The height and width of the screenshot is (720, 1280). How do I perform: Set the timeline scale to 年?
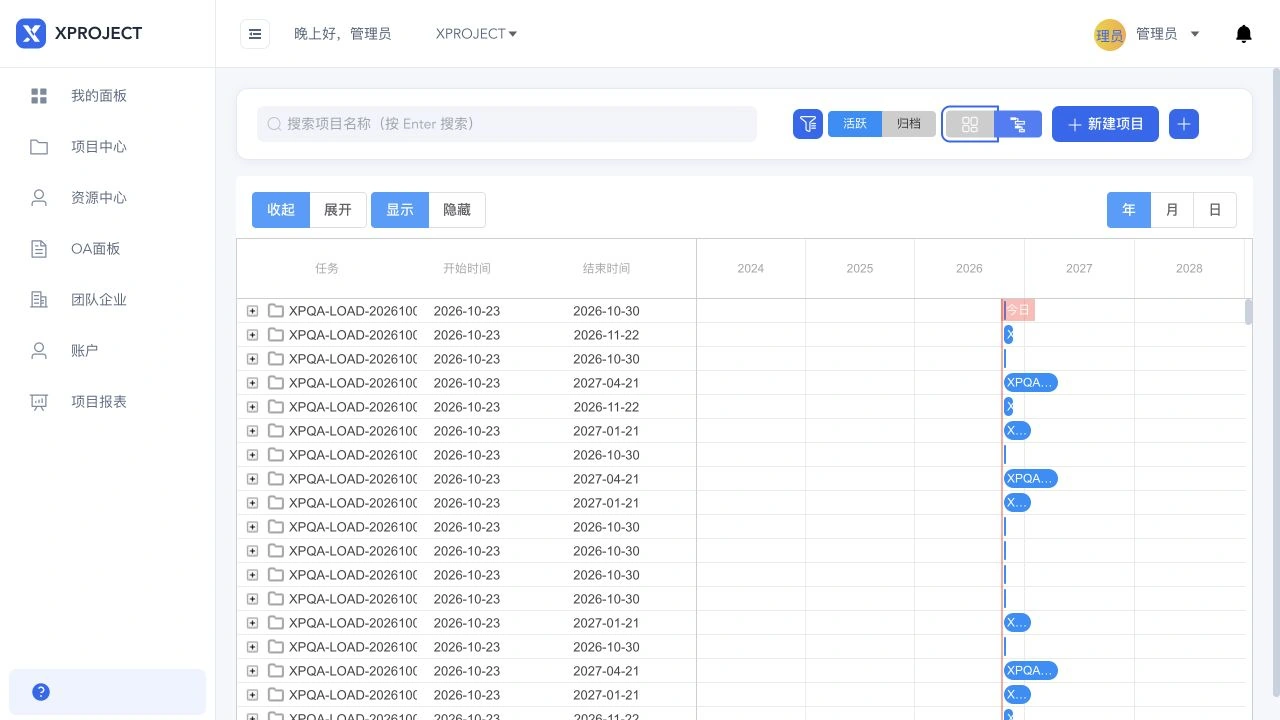pyautogui.click(x=1129, y=210)
